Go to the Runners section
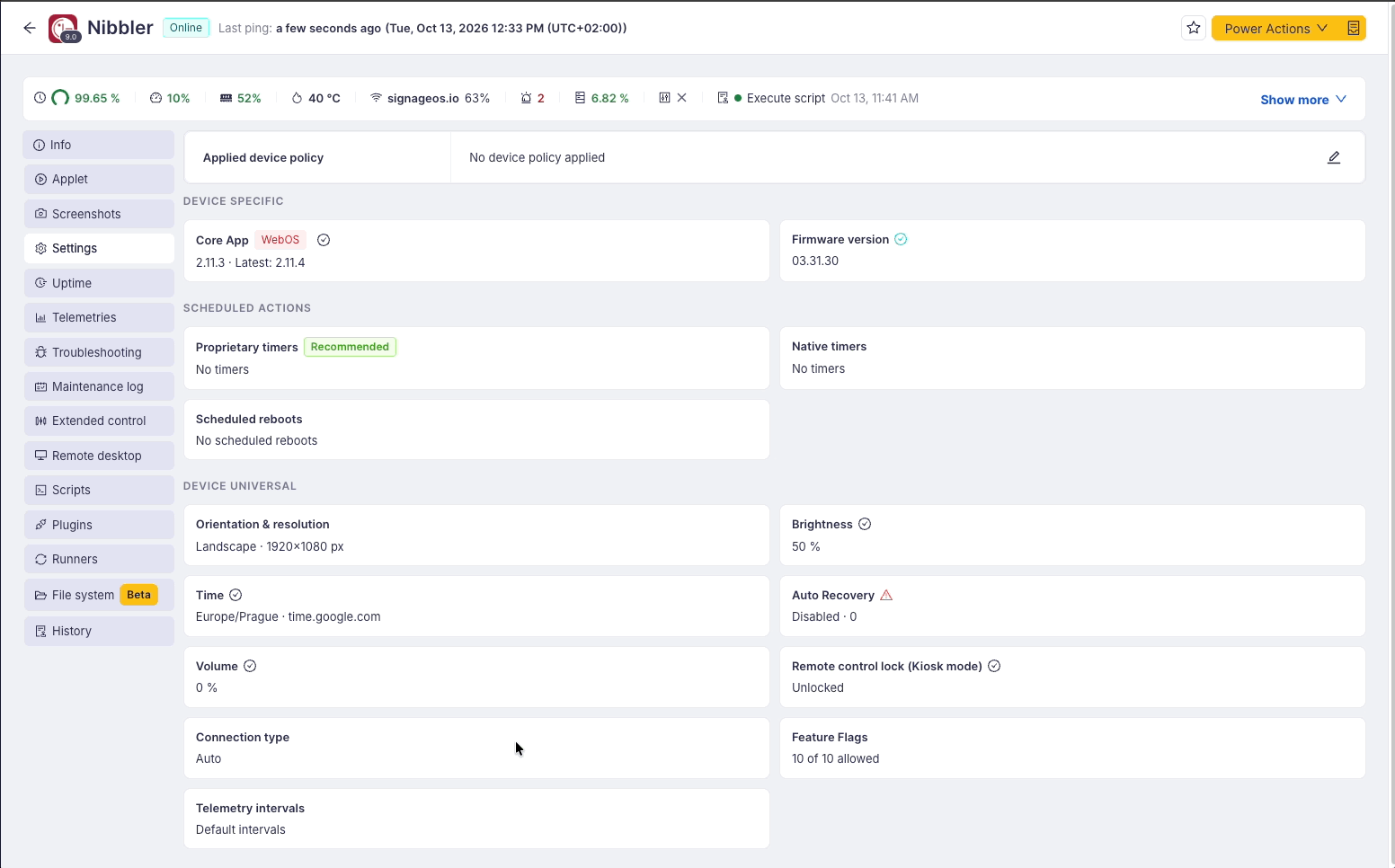 (x=99, y=559)
